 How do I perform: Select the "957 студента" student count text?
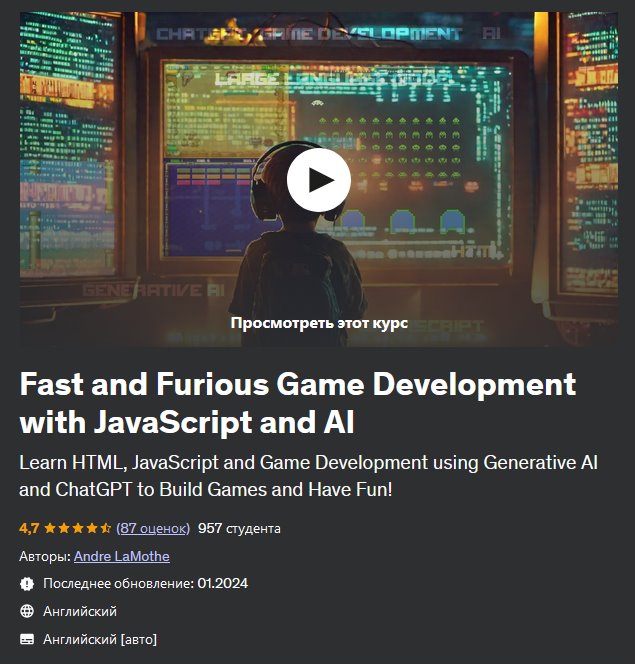pos(239,528)
